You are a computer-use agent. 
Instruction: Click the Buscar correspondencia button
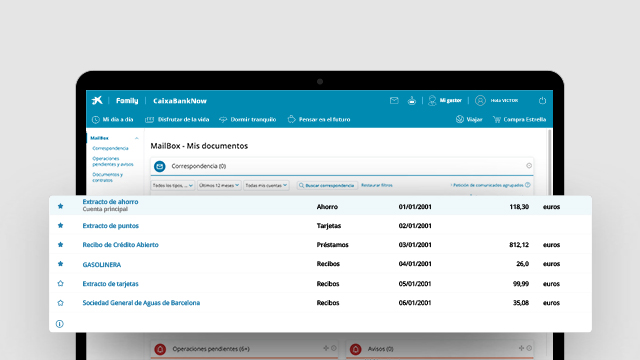pos(327,185)
